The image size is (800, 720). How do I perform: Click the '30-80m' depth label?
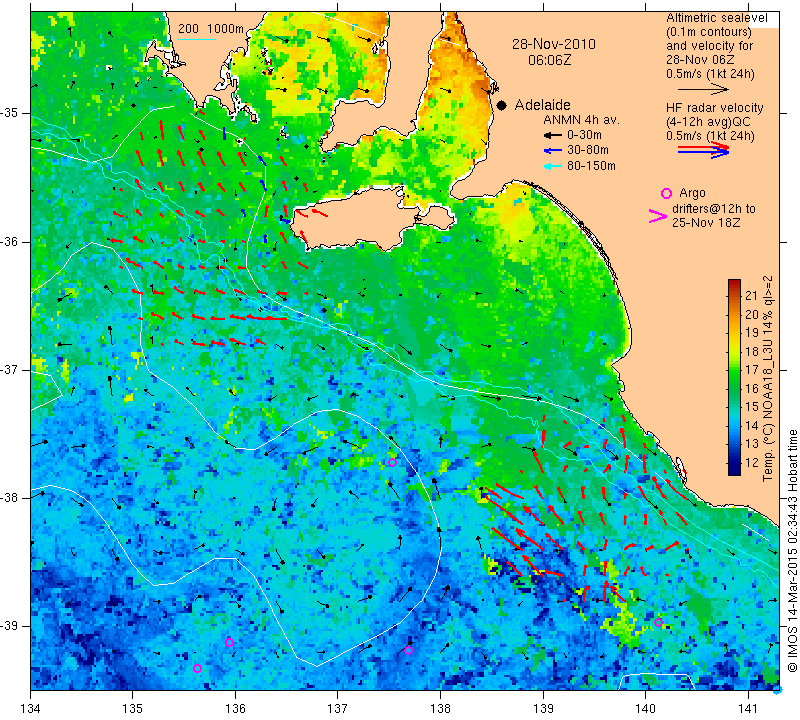[588, 151]
